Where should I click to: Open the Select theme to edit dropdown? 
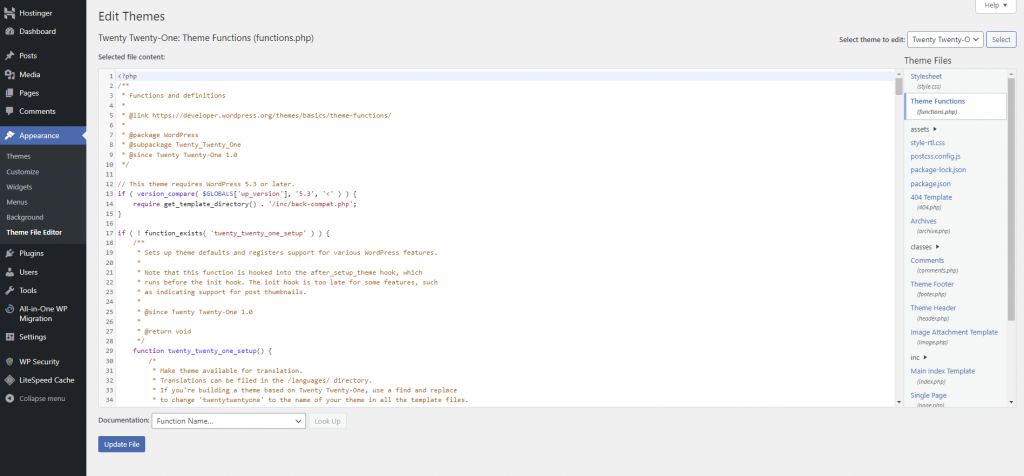coord(944,39)
